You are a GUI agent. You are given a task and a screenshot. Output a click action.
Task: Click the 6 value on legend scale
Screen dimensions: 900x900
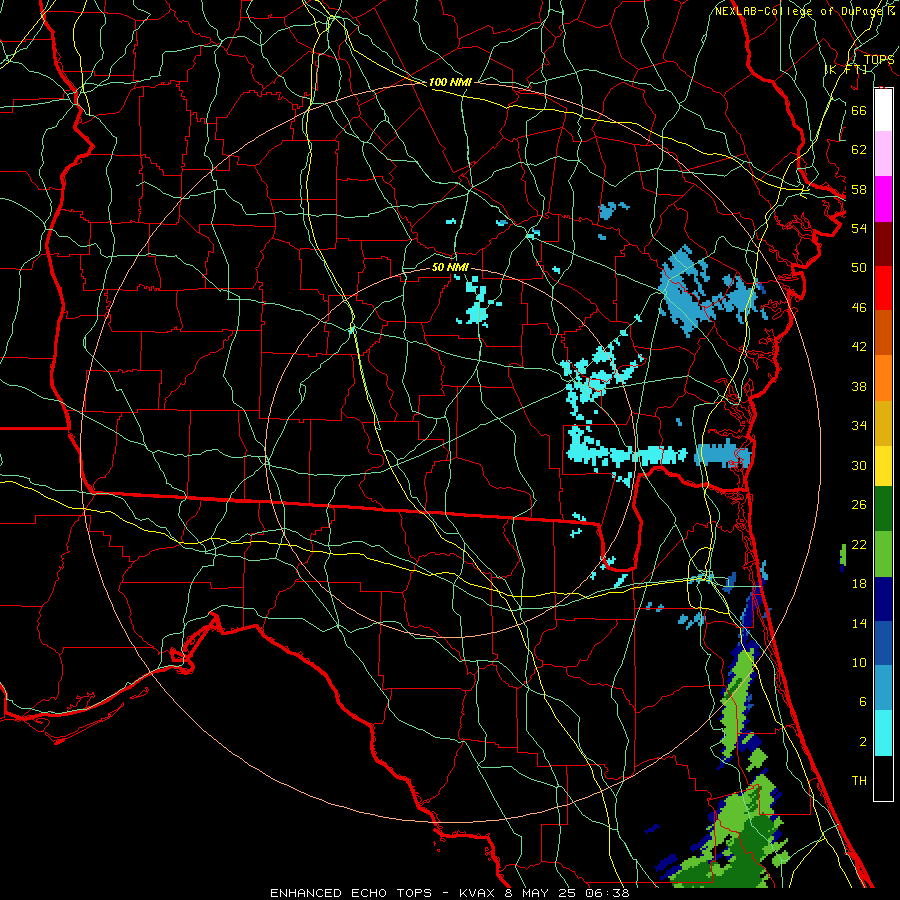point(863,701)
